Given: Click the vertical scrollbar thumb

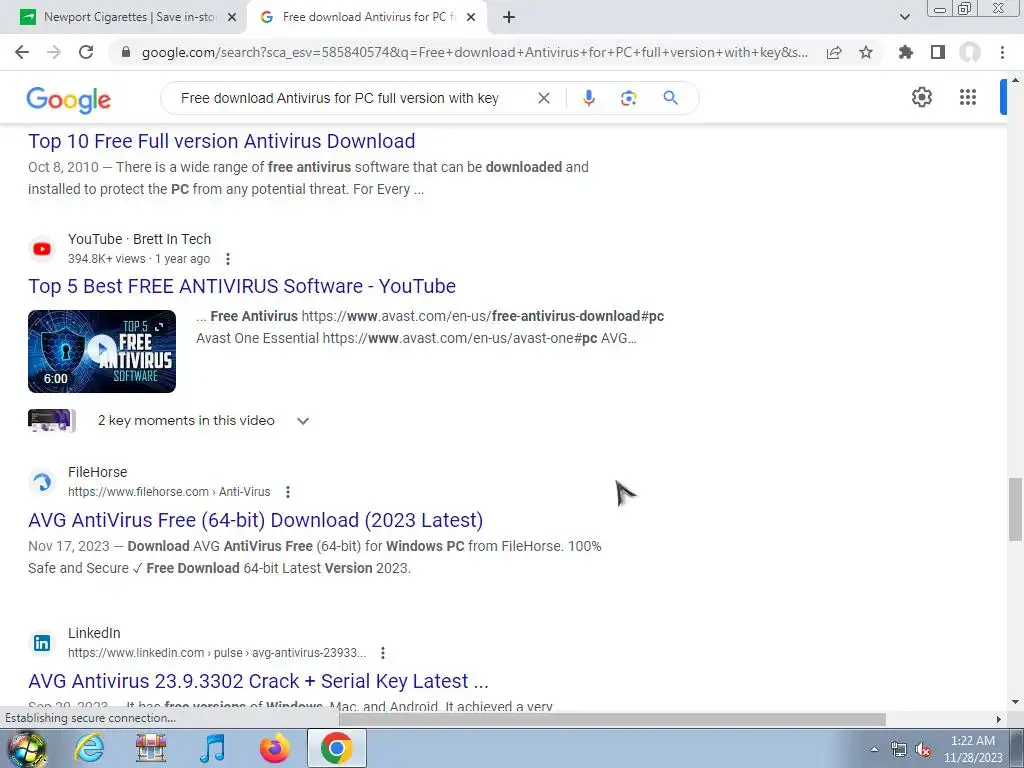Looking at the screenshot, I should 1015,509.
